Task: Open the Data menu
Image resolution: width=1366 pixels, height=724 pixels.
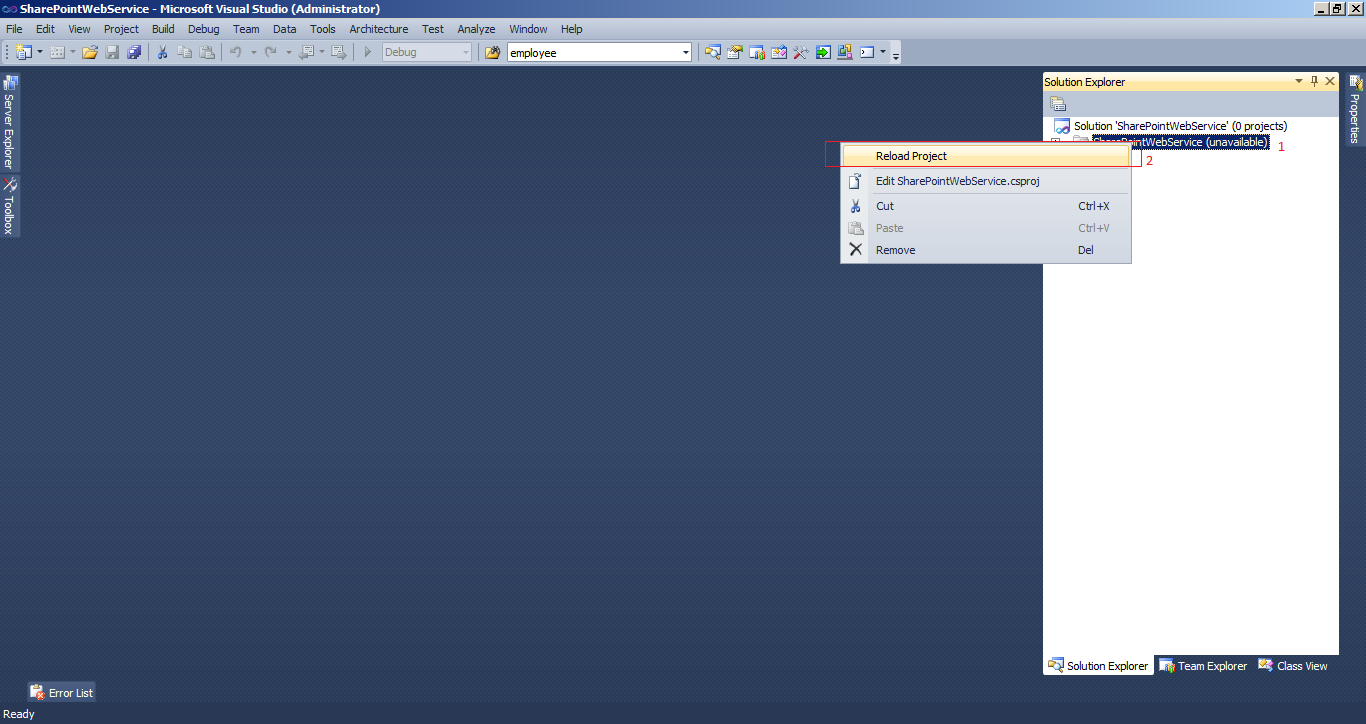Action: pyautogui.click(x=285, y=29)
